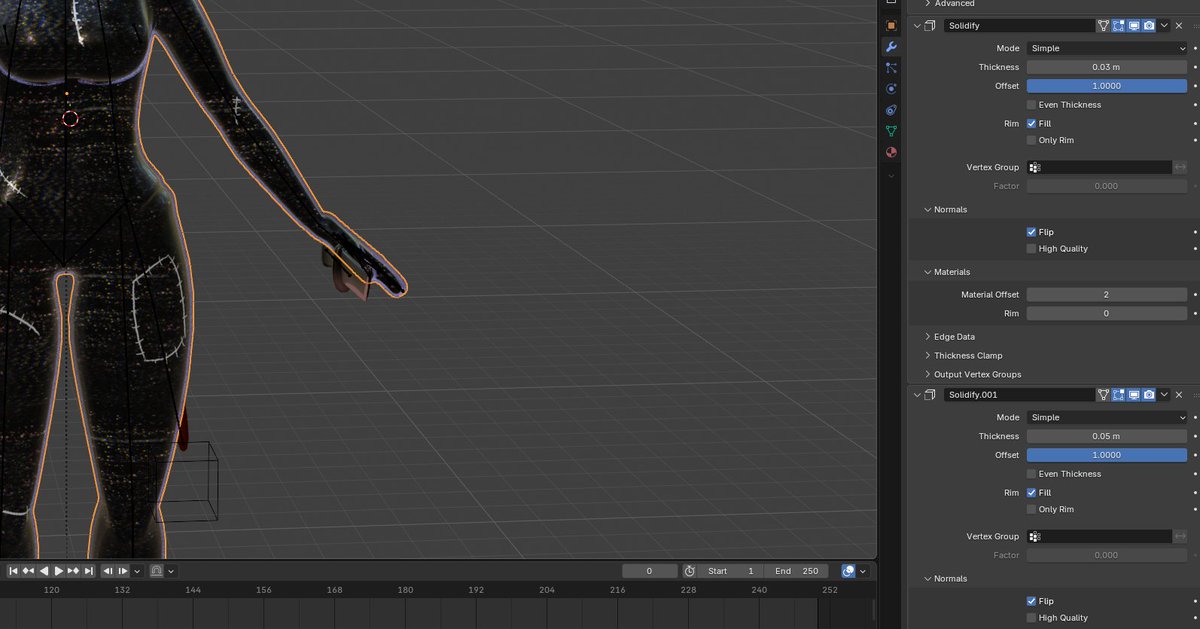Toggle auto keying magnet icon in timeline

point(157,571)
